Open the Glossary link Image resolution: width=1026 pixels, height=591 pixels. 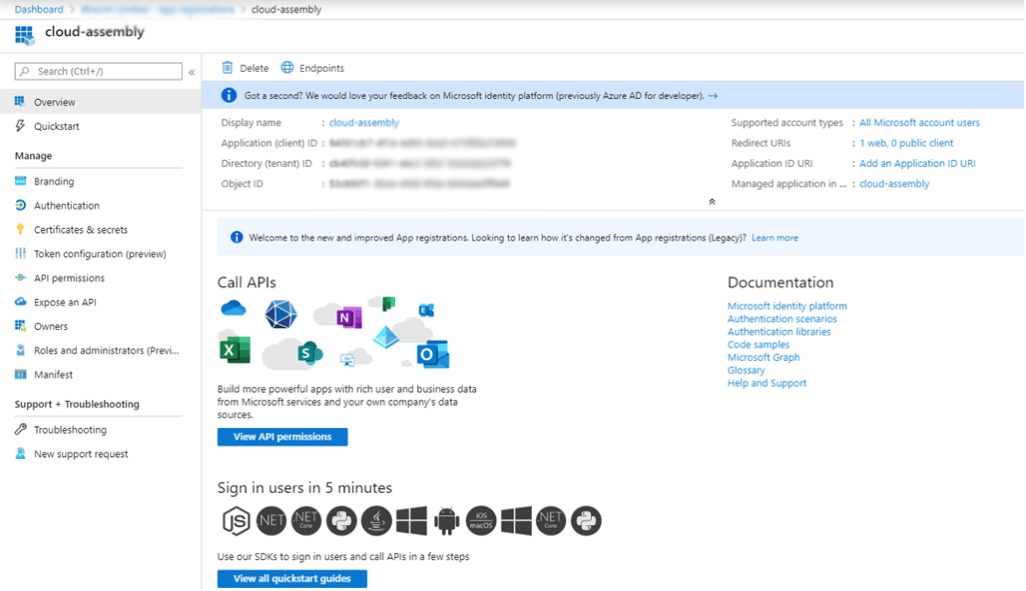[746, 370]
